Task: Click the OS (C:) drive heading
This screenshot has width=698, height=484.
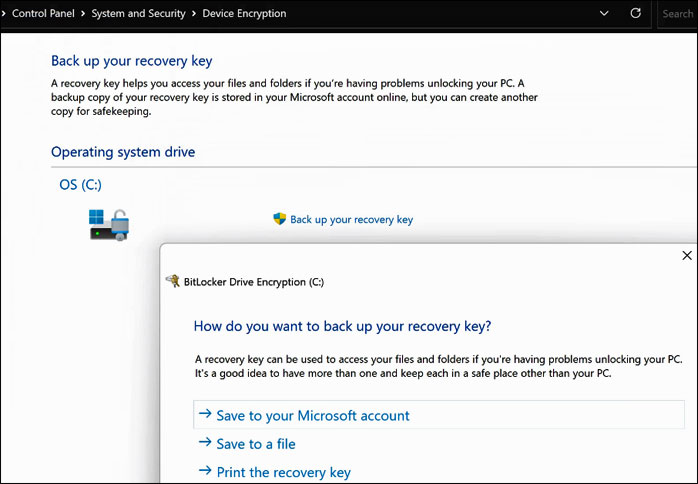Action: pyautogui.click(x=81, y=184)
